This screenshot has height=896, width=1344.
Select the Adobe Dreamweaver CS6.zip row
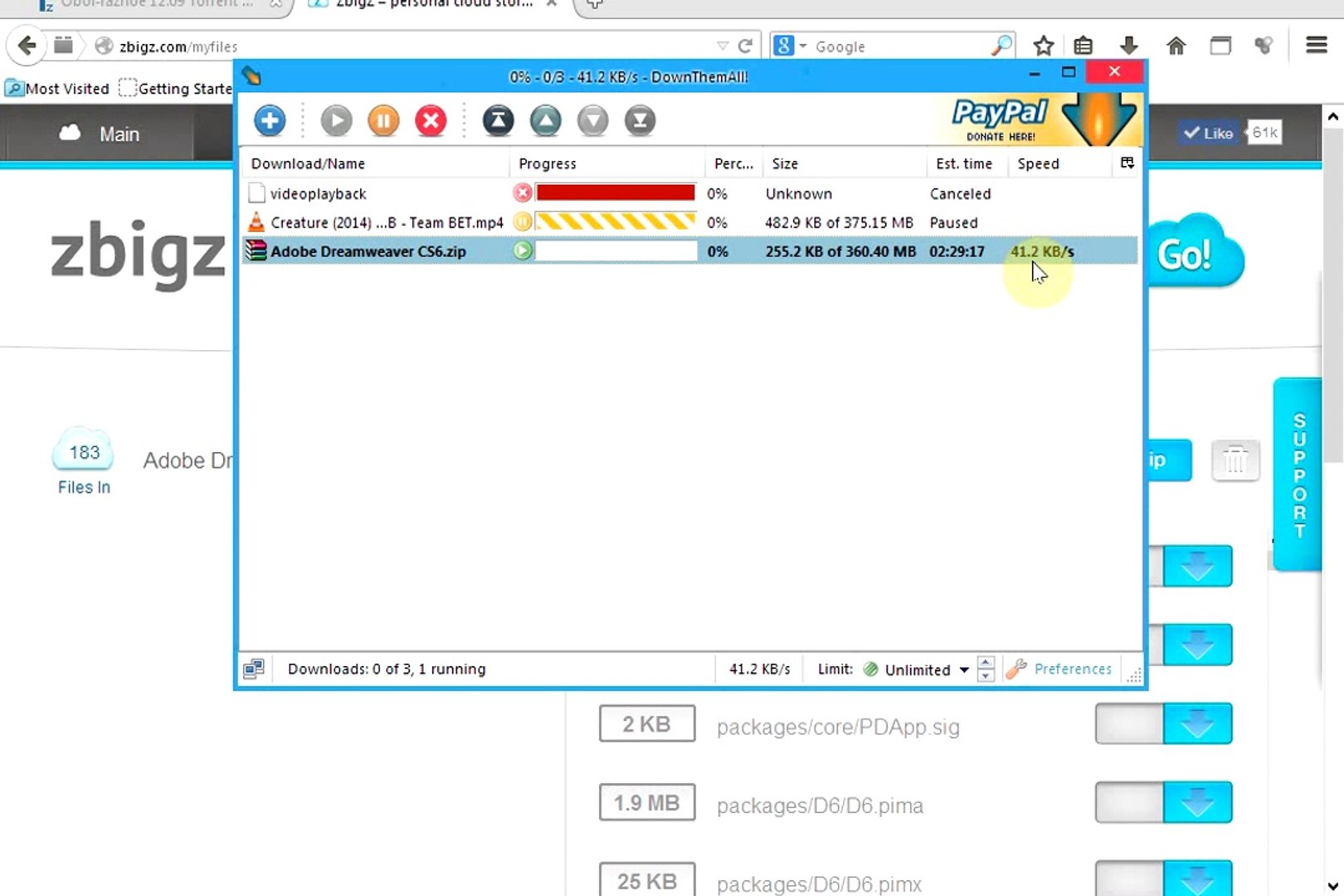[689, 251]
